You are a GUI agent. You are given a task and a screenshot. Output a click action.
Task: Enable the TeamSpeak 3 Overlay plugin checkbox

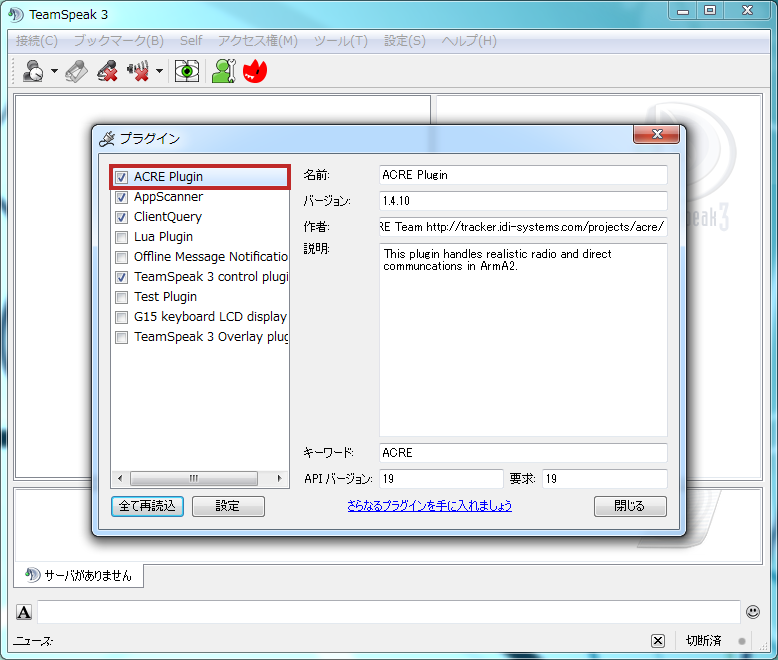tap(122, 337)
